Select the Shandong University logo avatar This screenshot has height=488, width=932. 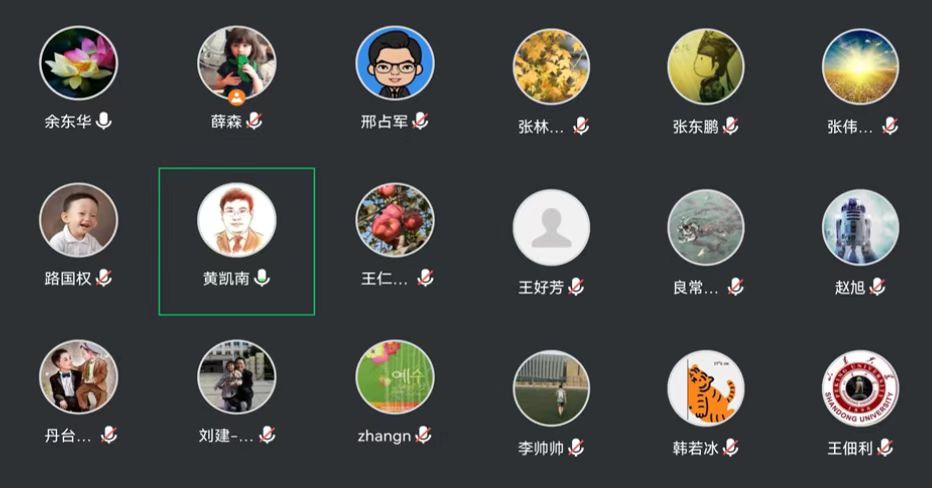(860, 388)
